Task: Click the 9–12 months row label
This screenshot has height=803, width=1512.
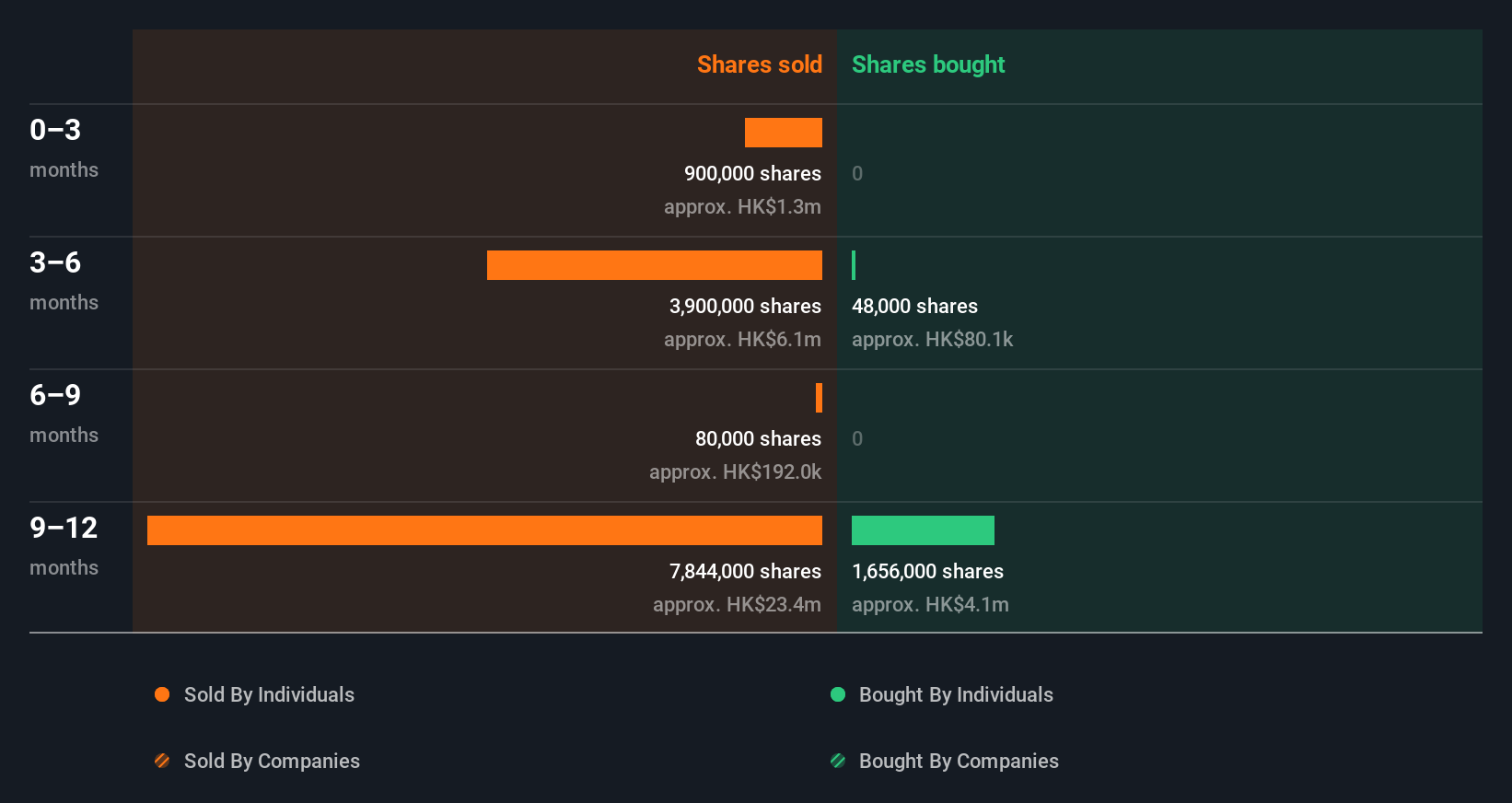Action: click(64, 545)
